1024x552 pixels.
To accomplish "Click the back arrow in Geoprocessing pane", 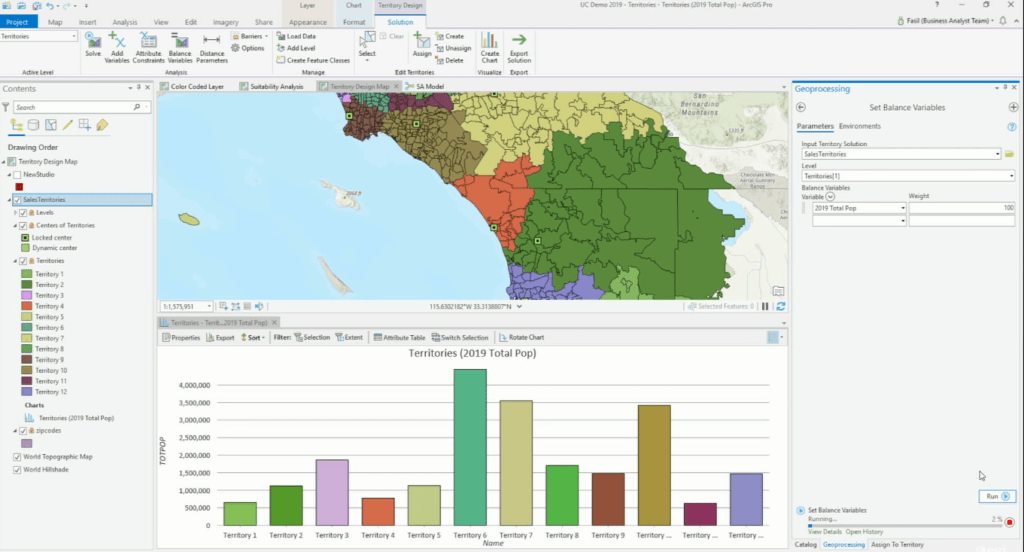I will (801, 107).
